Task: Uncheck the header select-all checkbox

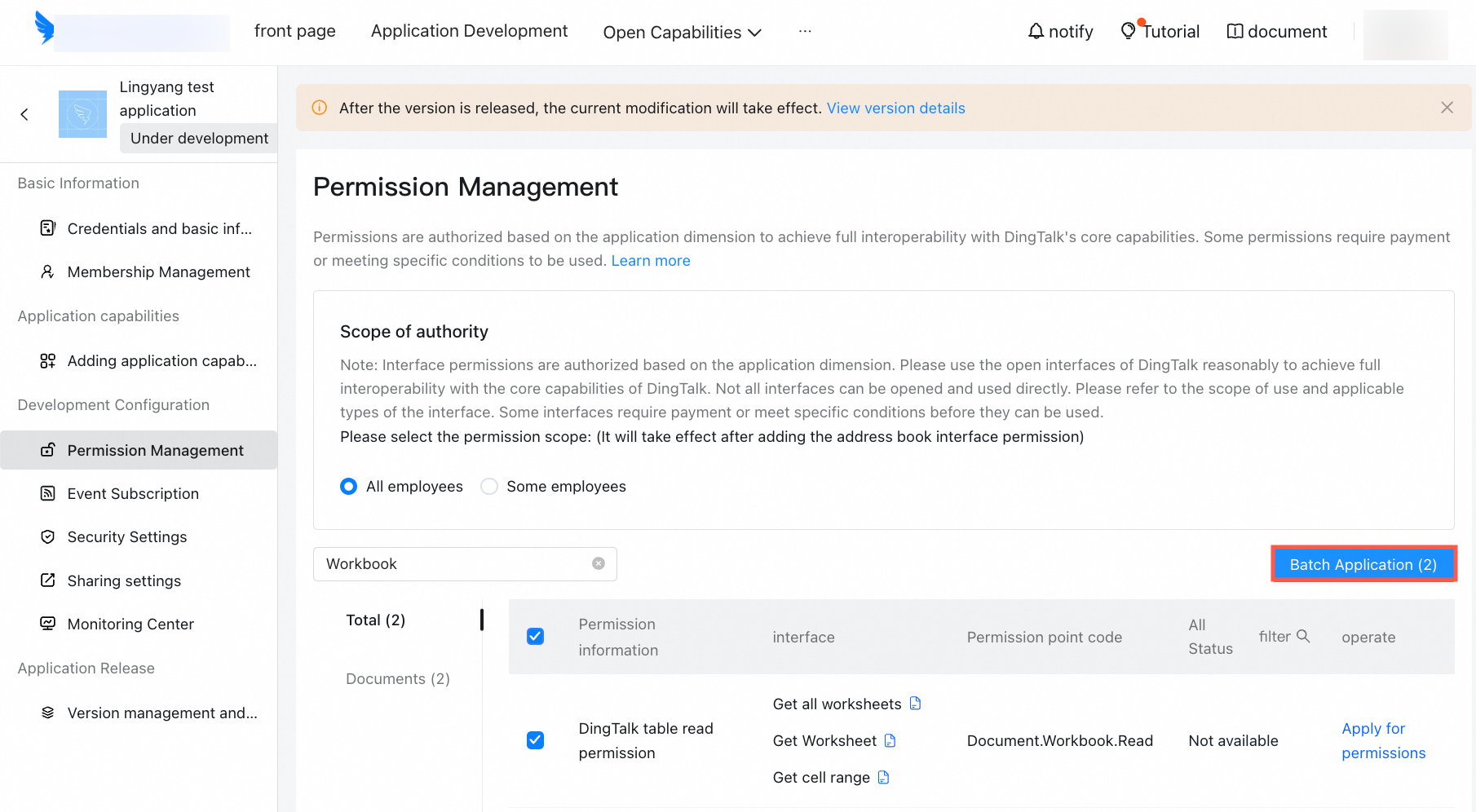Action: point(536,637)
